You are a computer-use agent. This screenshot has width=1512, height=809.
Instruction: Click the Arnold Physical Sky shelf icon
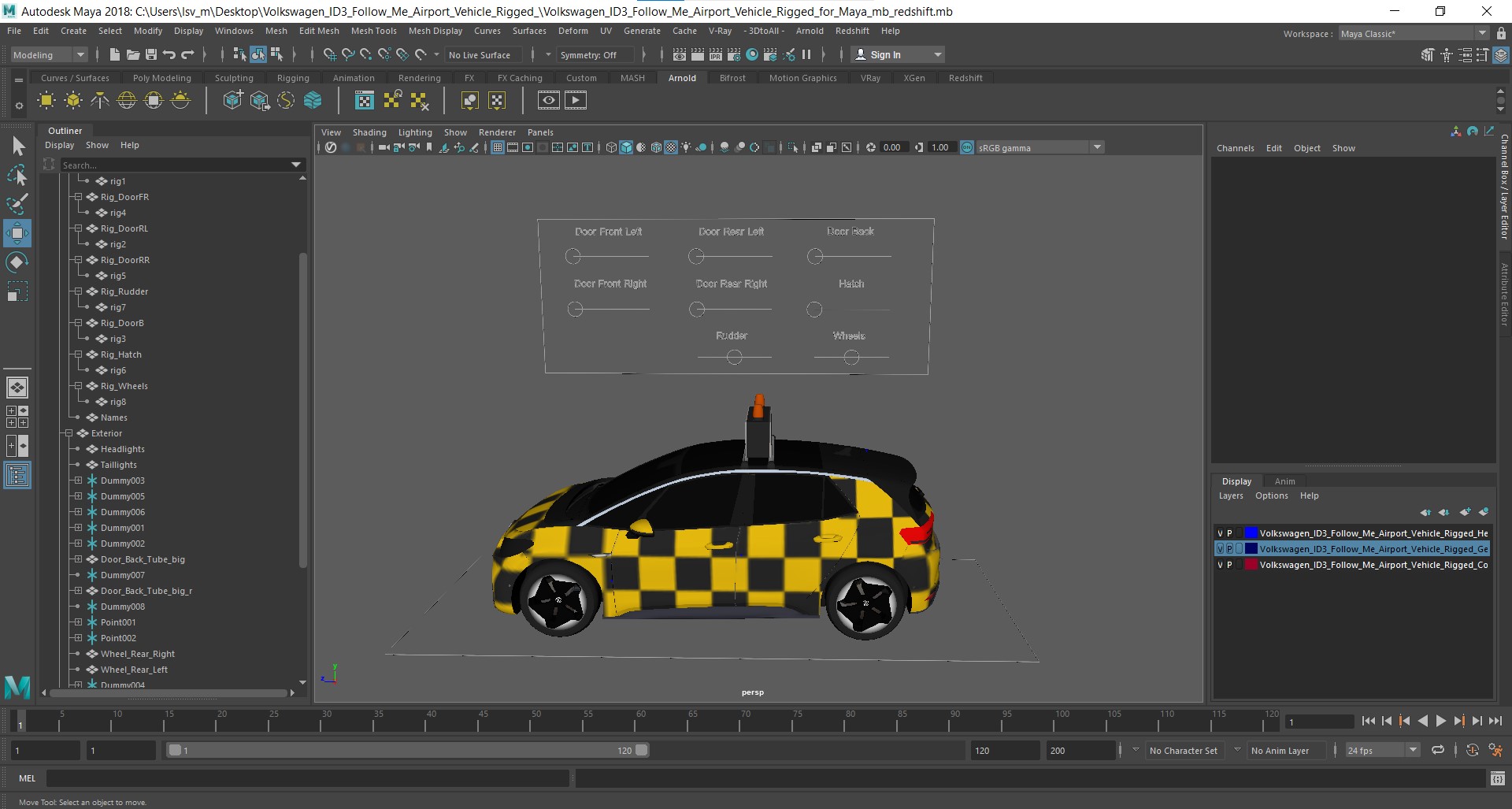coord(180,100)
